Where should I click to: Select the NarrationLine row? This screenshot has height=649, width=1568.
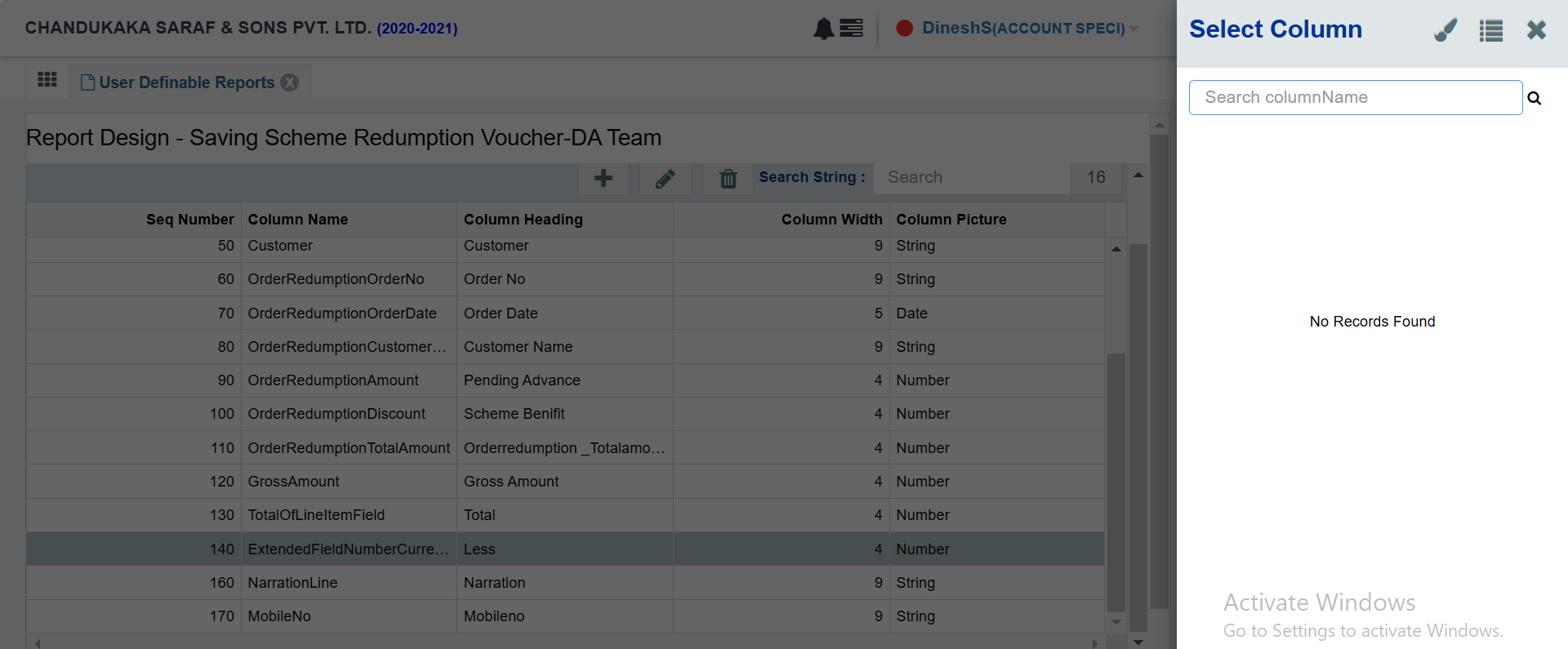[x=565, y=583]
